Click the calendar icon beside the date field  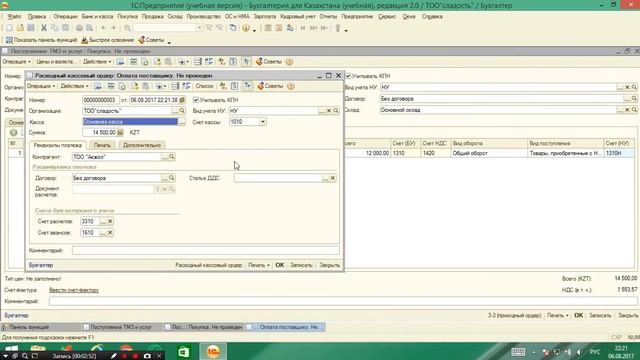(x=182, y=100)
